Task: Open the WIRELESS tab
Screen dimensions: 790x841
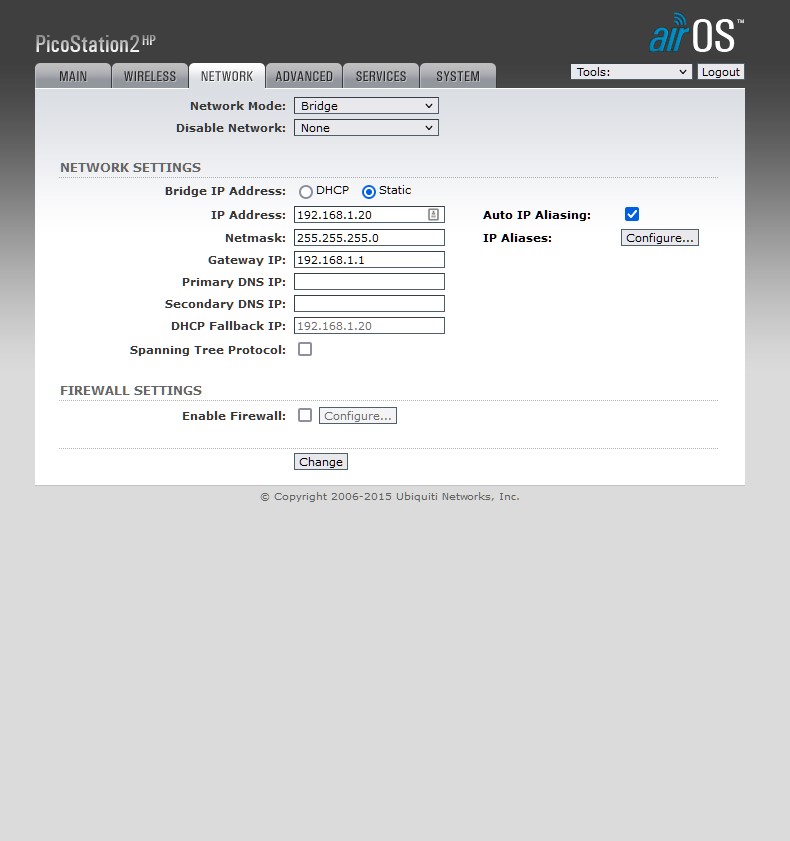Action: [x=150, y=76]
